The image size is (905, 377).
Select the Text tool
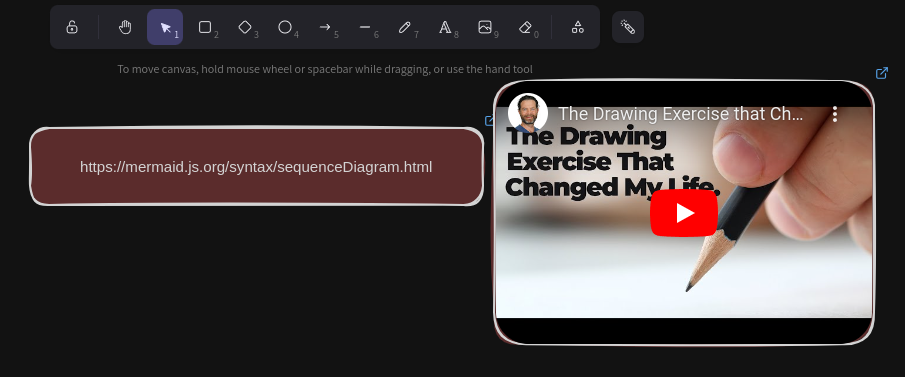point(445,27)
